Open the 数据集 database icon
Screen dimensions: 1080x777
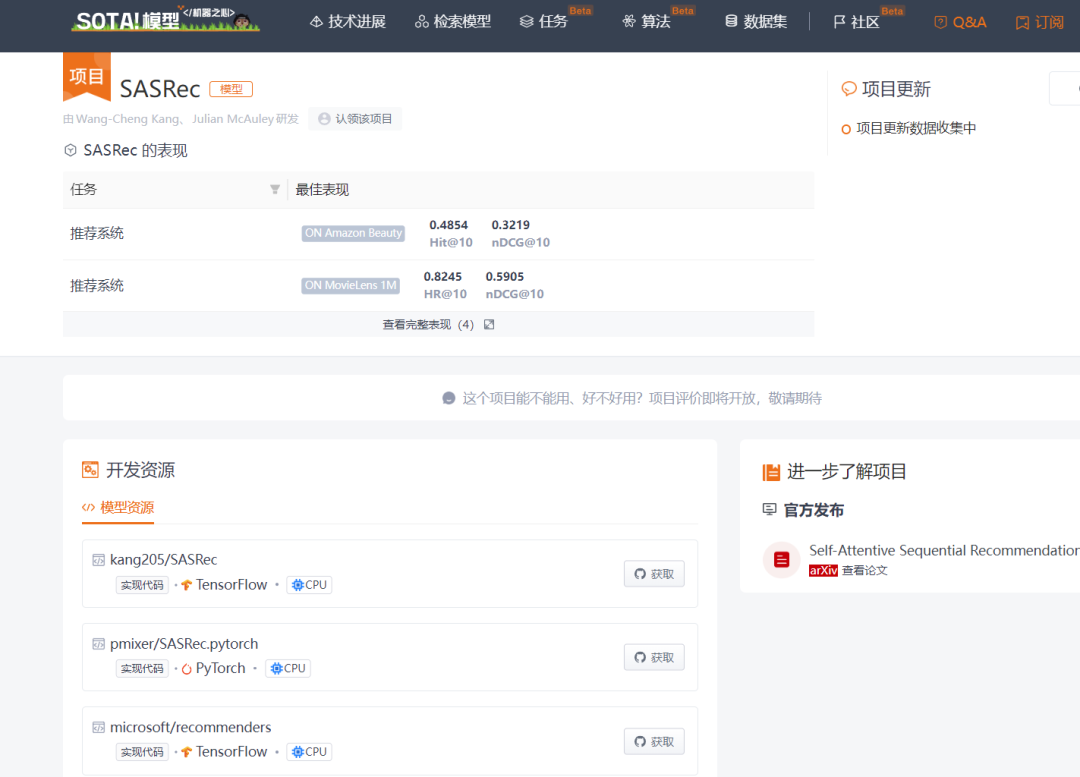pos(733,20)
